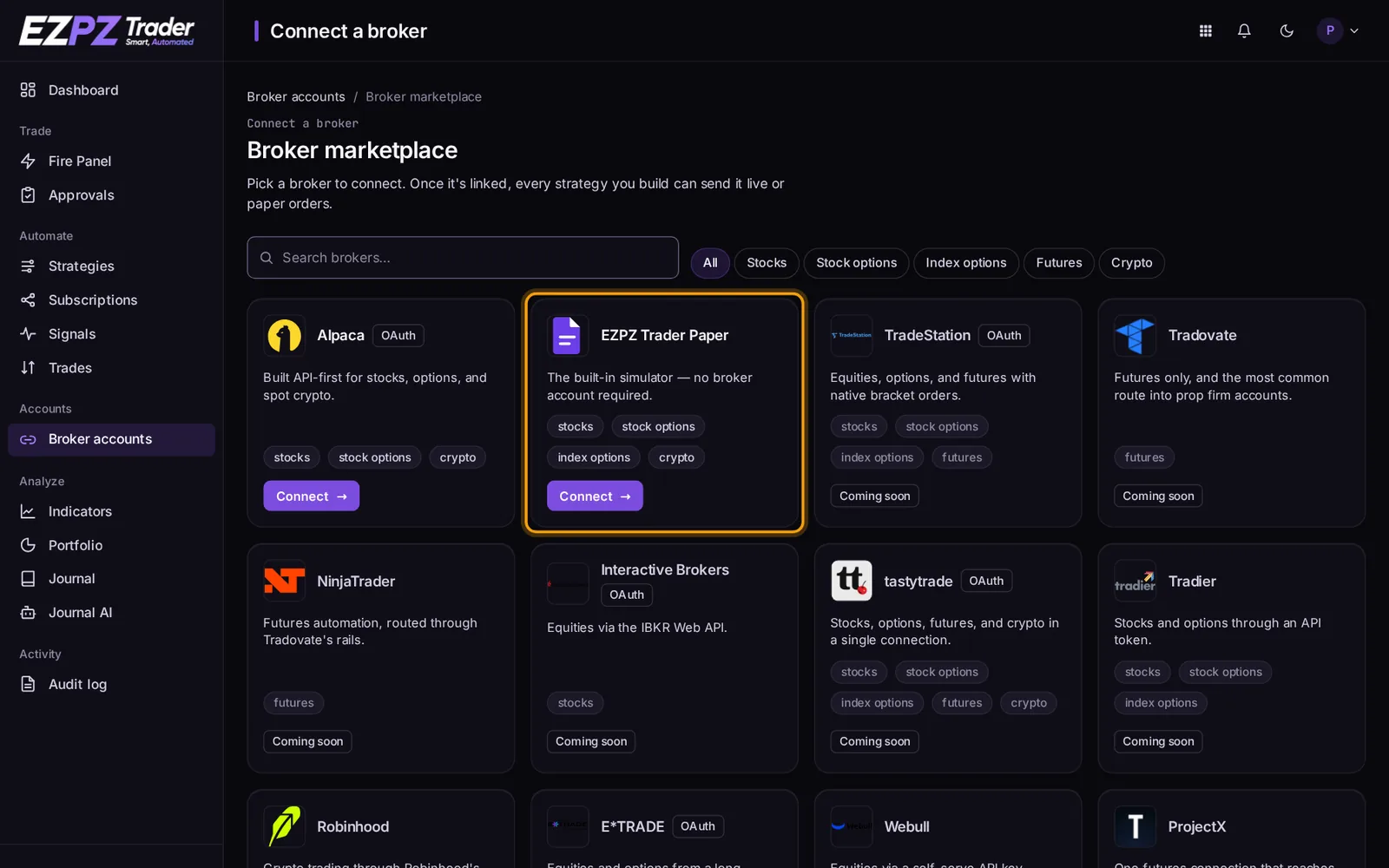Click the Alpaca broker logo
Screen dimensions: 1389x868
click(284, 336)
